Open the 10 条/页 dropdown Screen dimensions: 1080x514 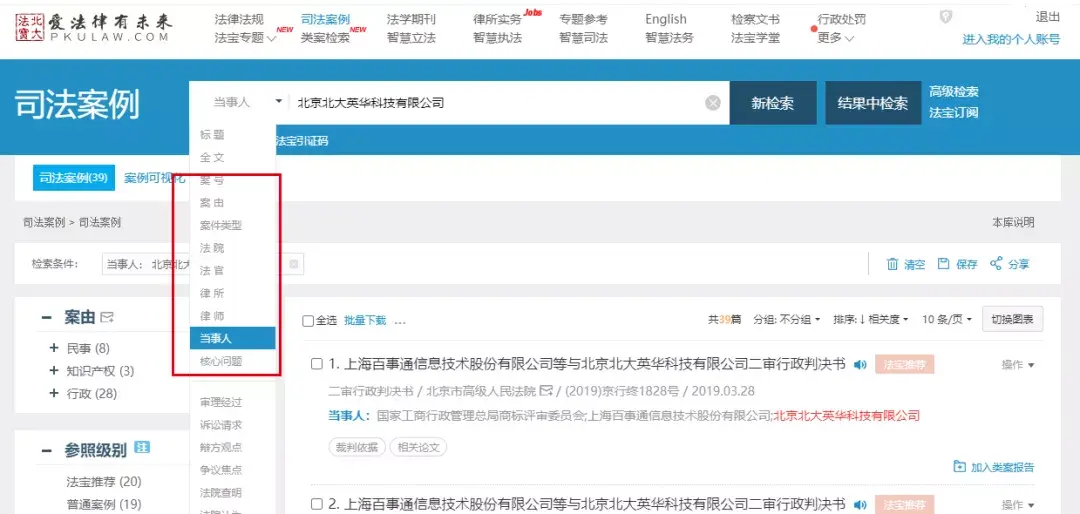point(947,320)
